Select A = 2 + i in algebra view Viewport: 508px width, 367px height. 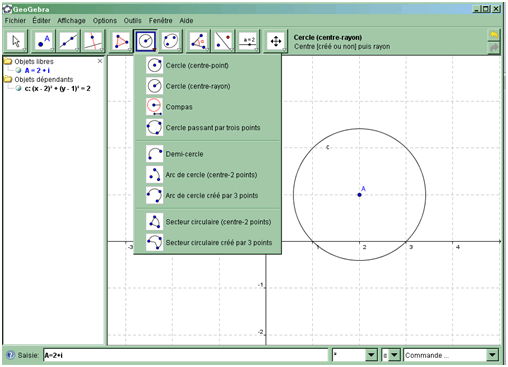point(37,70)
